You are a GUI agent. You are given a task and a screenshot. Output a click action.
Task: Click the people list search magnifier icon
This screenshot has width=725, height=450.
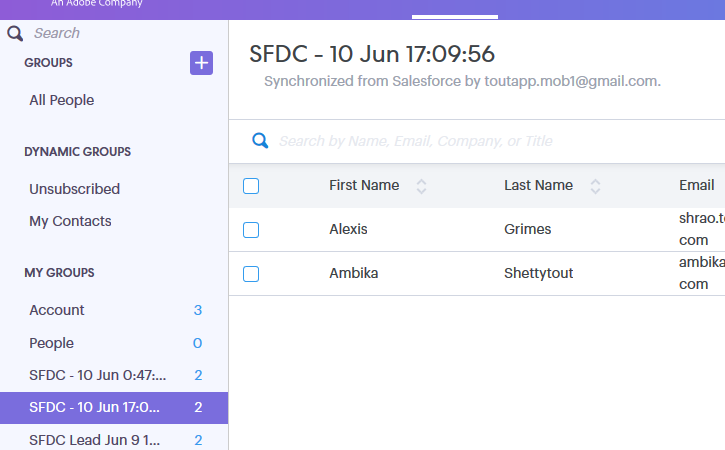260,141
